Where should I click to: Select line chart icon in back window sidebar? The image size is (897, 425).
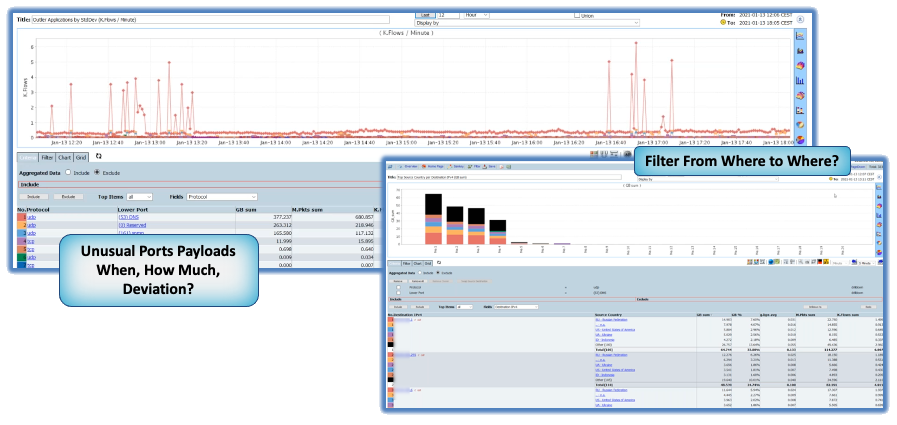(800, 35)
